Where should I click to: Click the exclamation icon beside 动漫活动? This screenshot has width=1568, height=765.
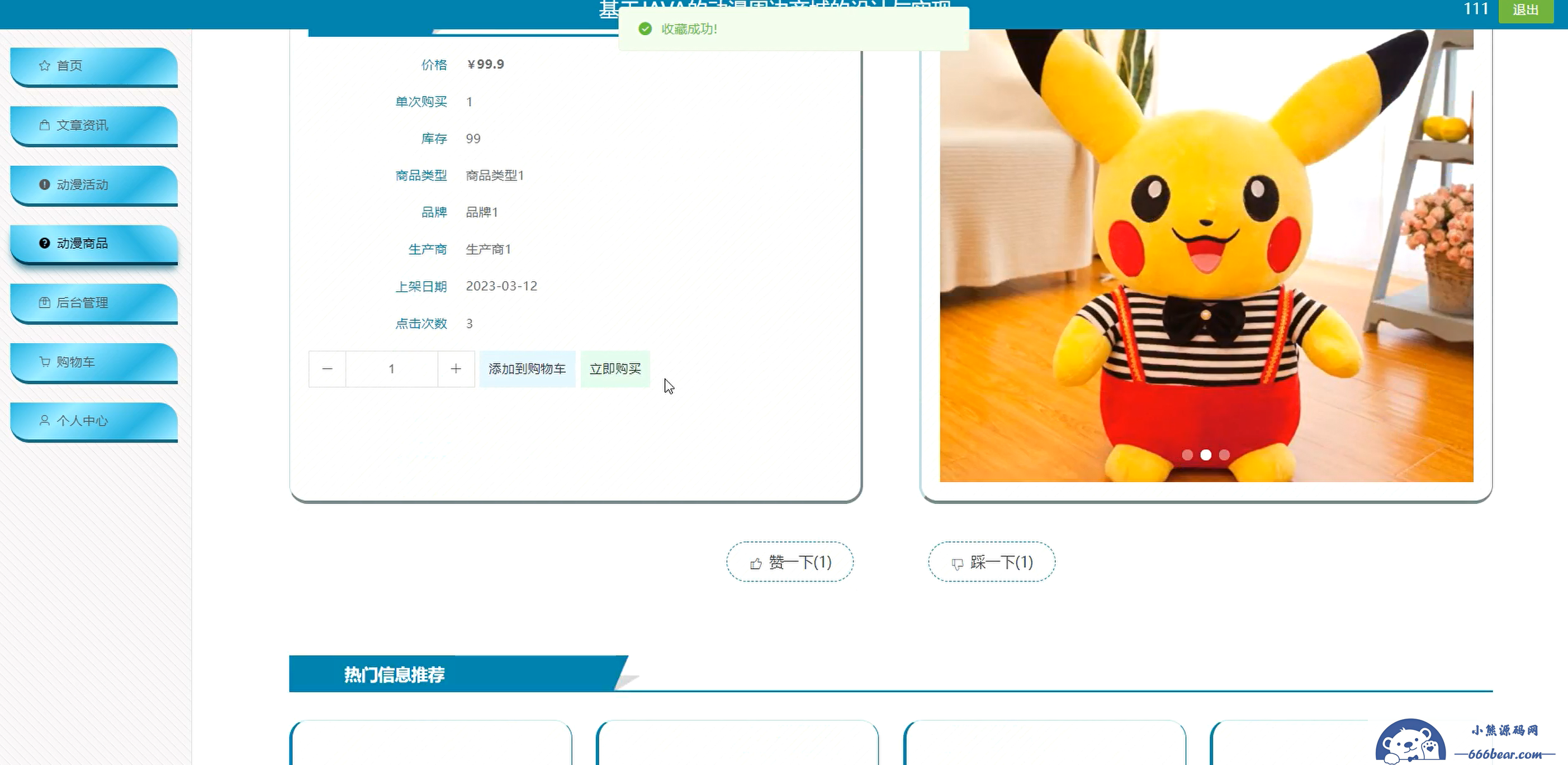(x=44, y=184)
